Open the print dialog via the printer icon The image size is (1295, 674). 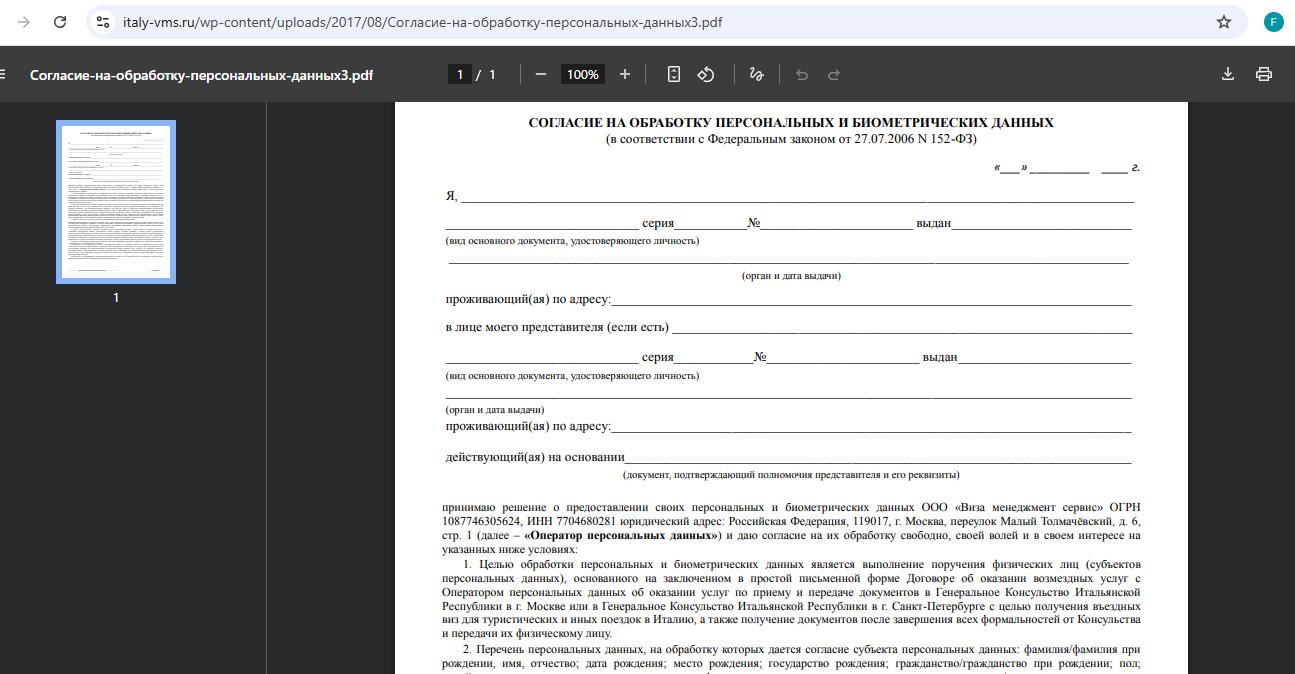(1263, 73)
